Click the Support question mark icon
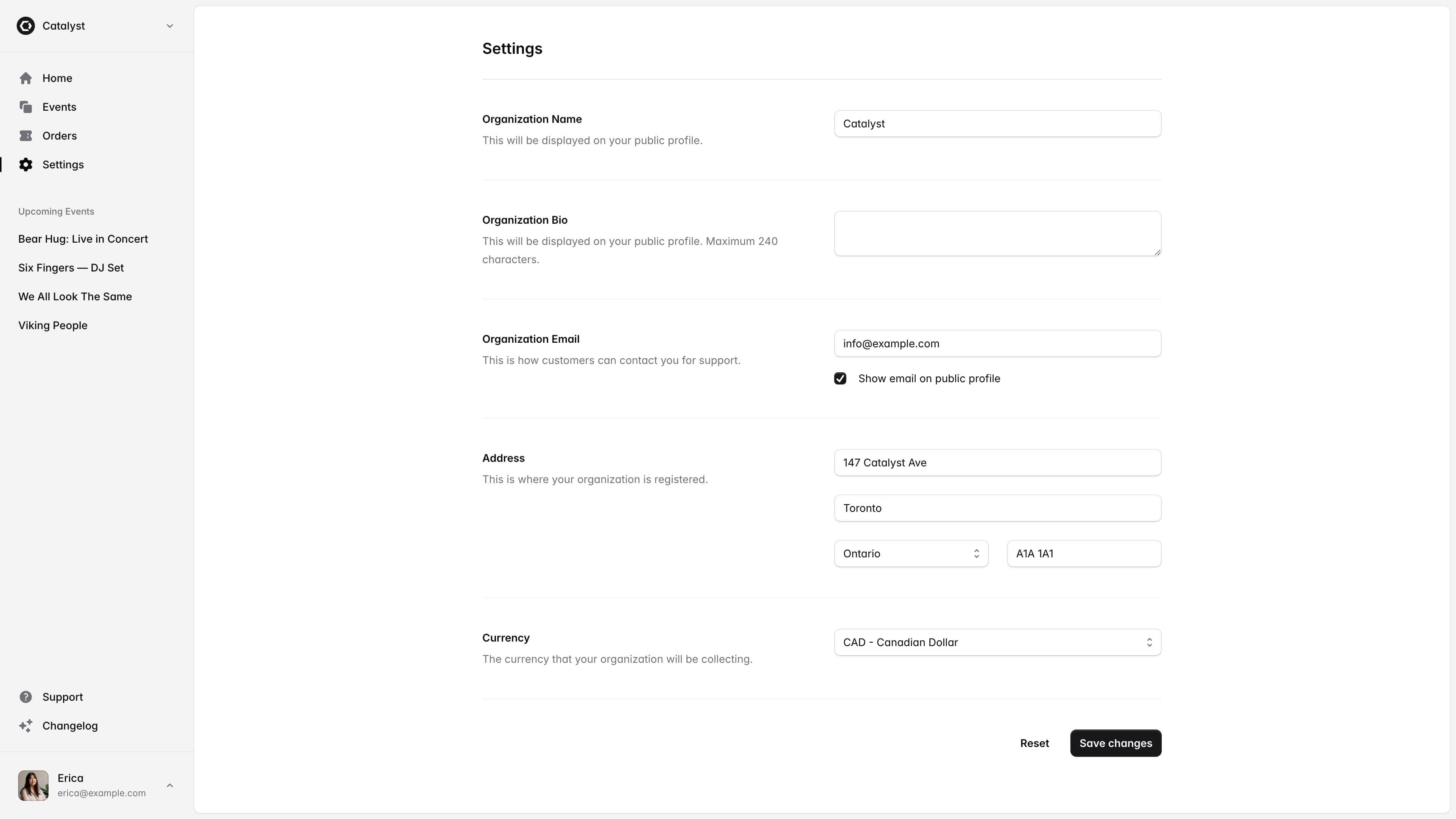Screen dimensions: 1456x819 pos(25,697)
